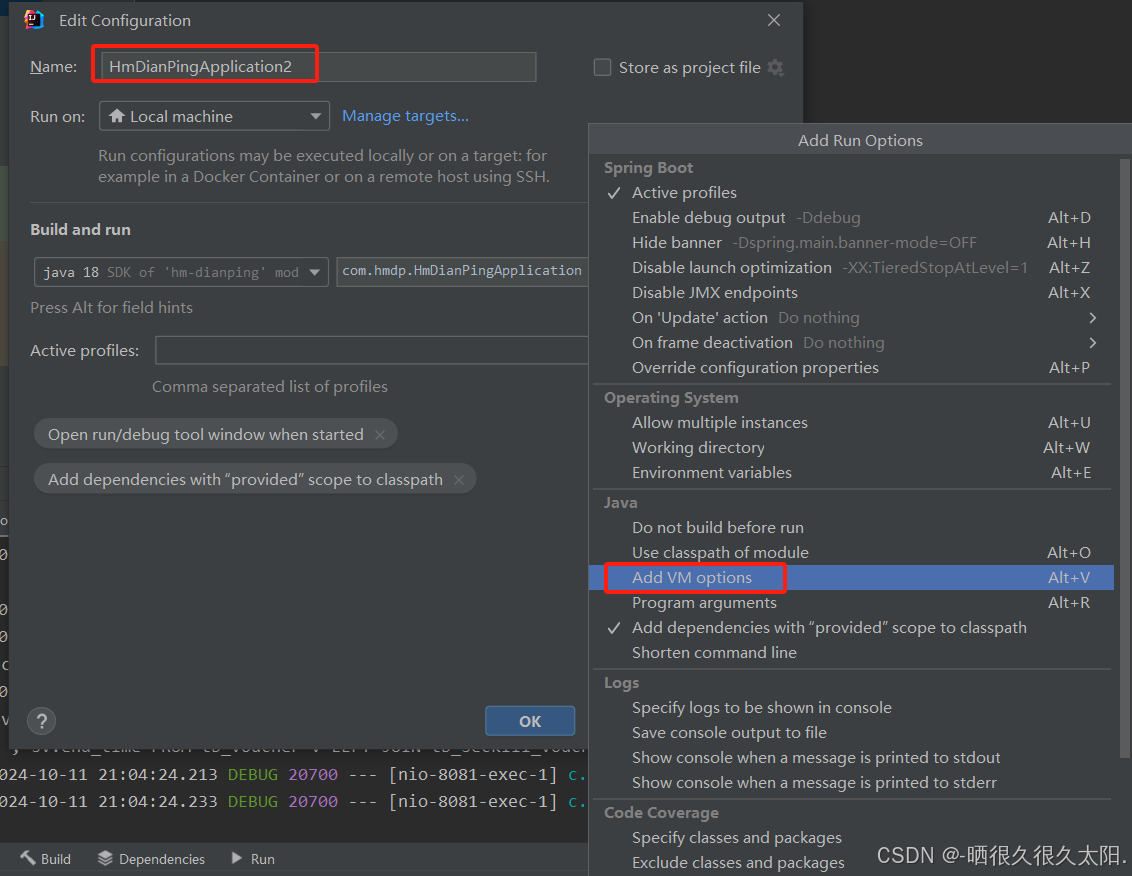Toggle Do not build before run
Viewport: 1132px width, 876px height.
[x=853, y=527]
